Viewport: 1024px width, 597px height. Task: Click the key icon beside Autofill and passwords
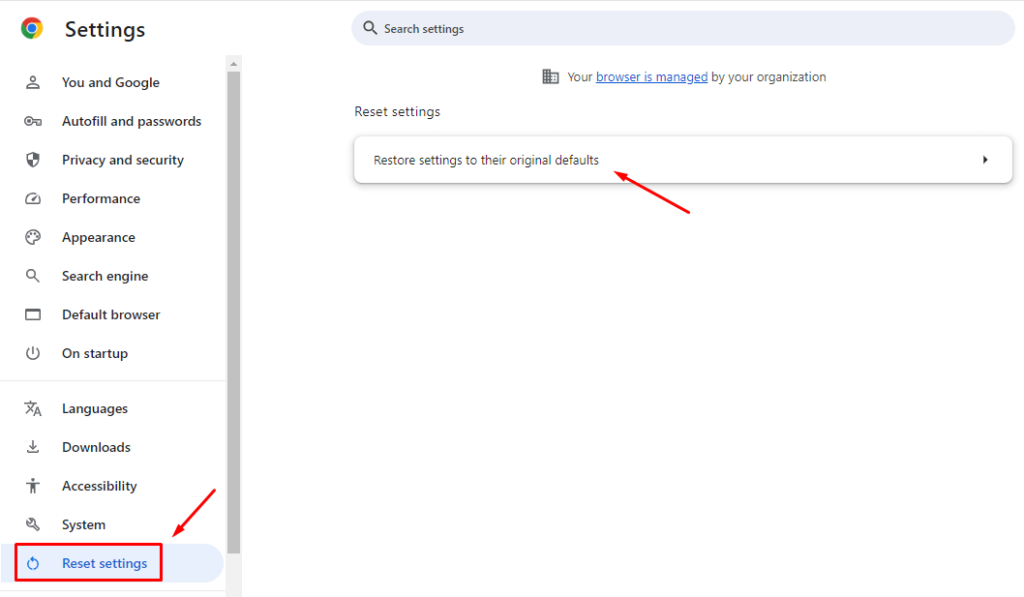(33, 121)
